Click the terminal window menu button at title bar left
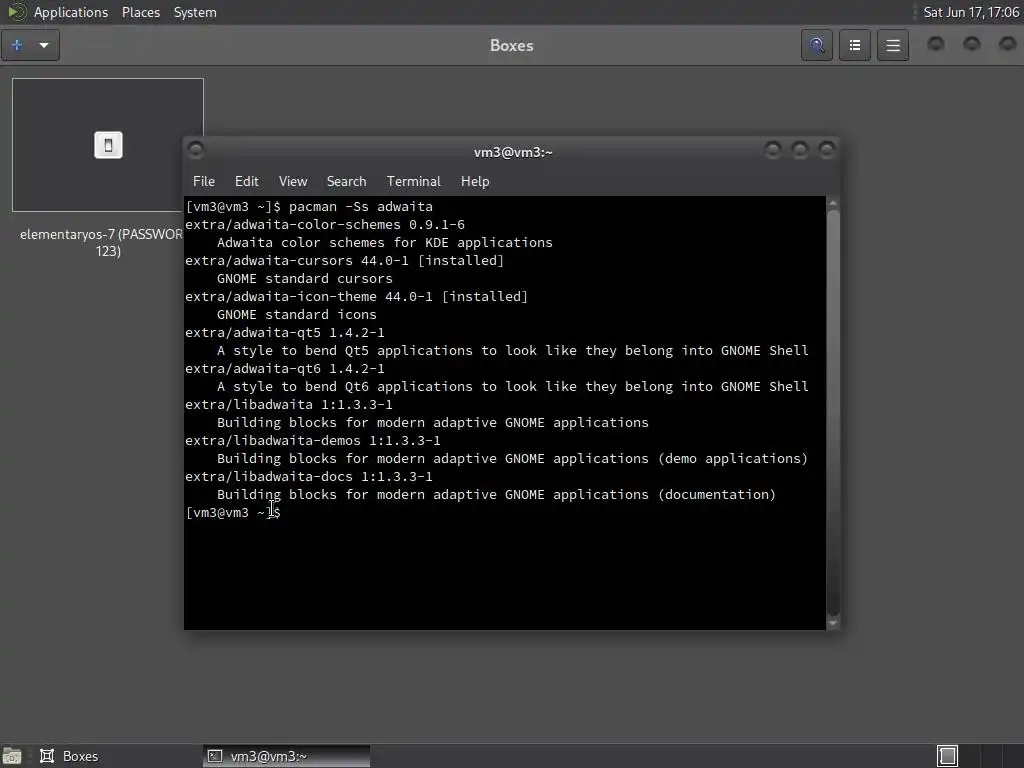This screenshot has height=768, width=1024. pyautogui.click(x=195, y=150)
